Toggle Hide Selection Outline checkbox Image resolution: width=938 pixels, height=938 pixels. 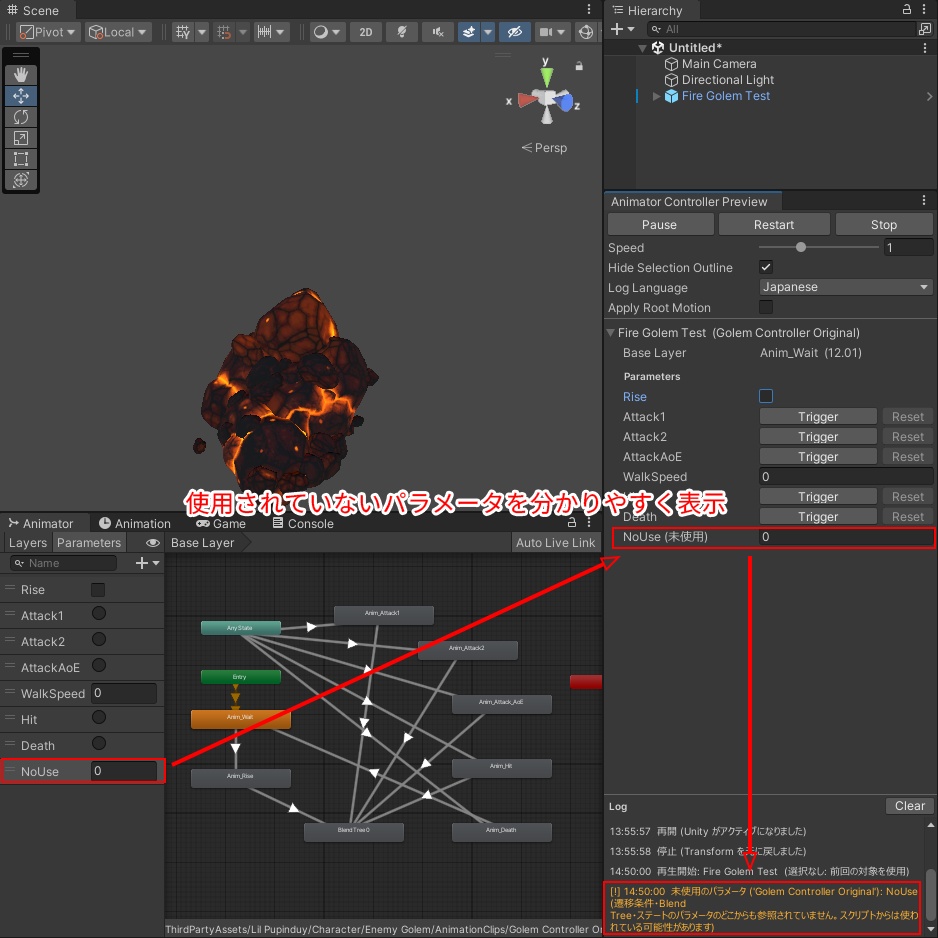coord(766,267)
